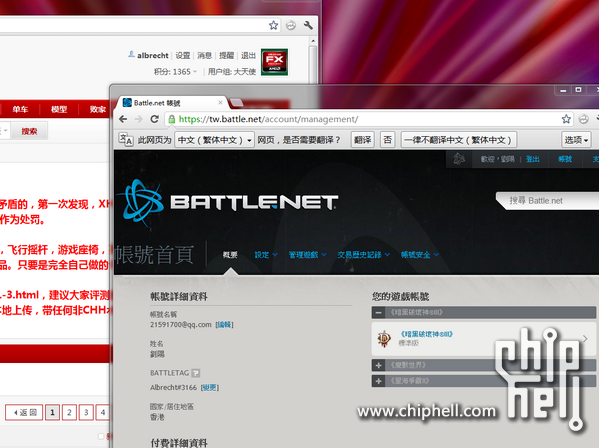
Task: Click the translate icon in translation bar
Action: pos(125,140)
